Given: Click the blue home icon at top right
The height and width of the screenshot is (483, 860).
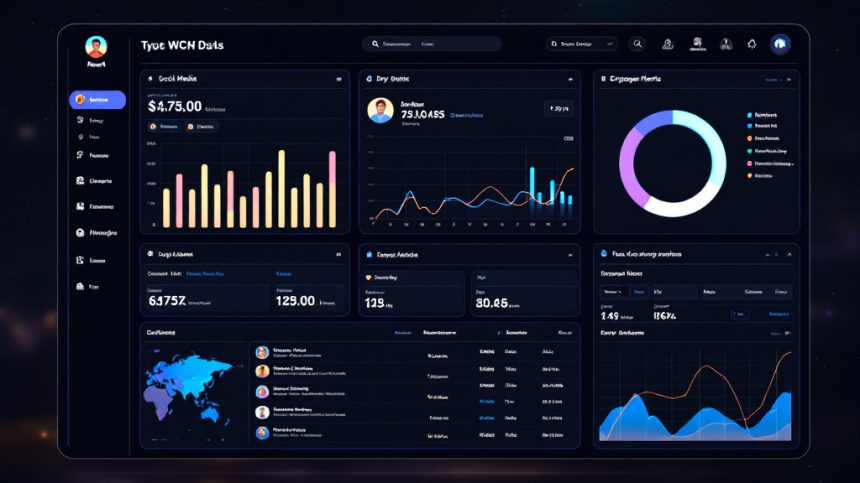Looking at the screenshot, I should pos(781,44).
